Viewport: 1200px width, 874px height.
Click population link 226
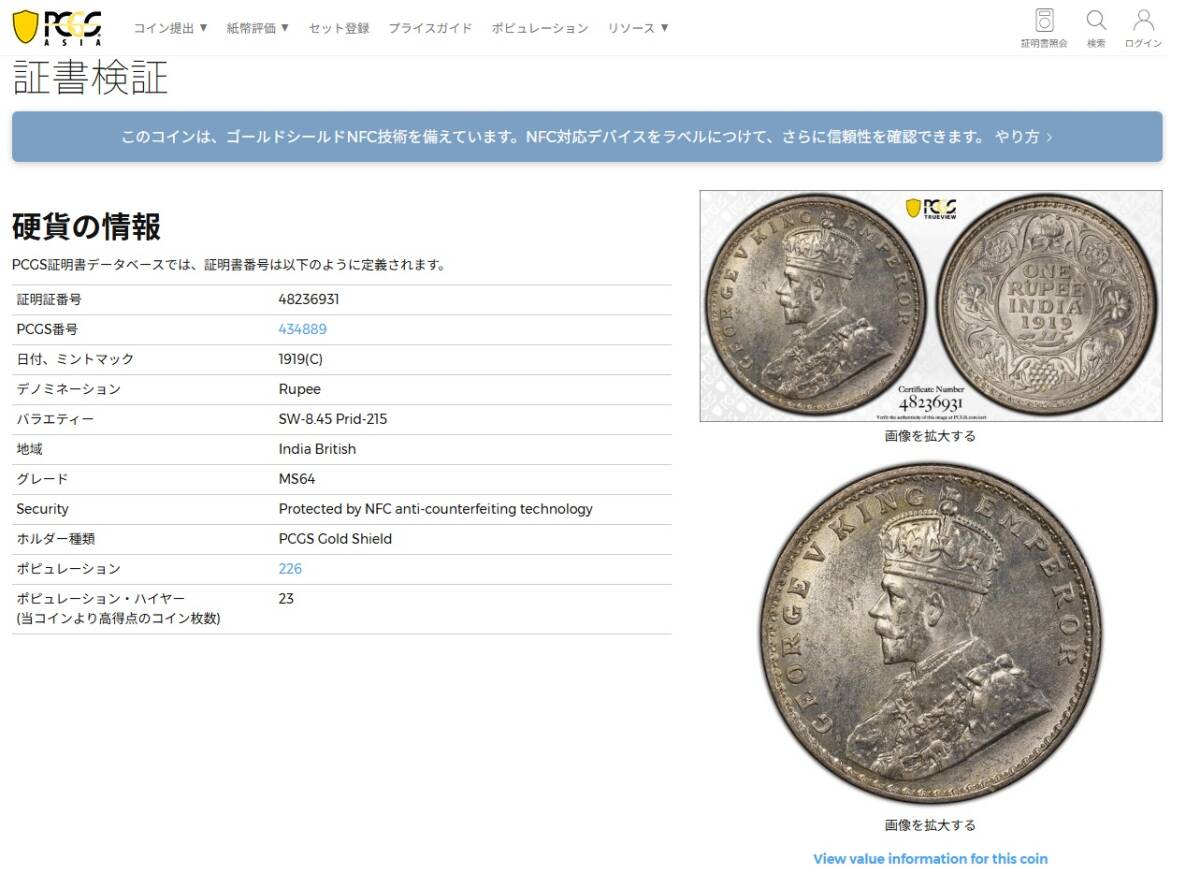(x=290, y=569)
